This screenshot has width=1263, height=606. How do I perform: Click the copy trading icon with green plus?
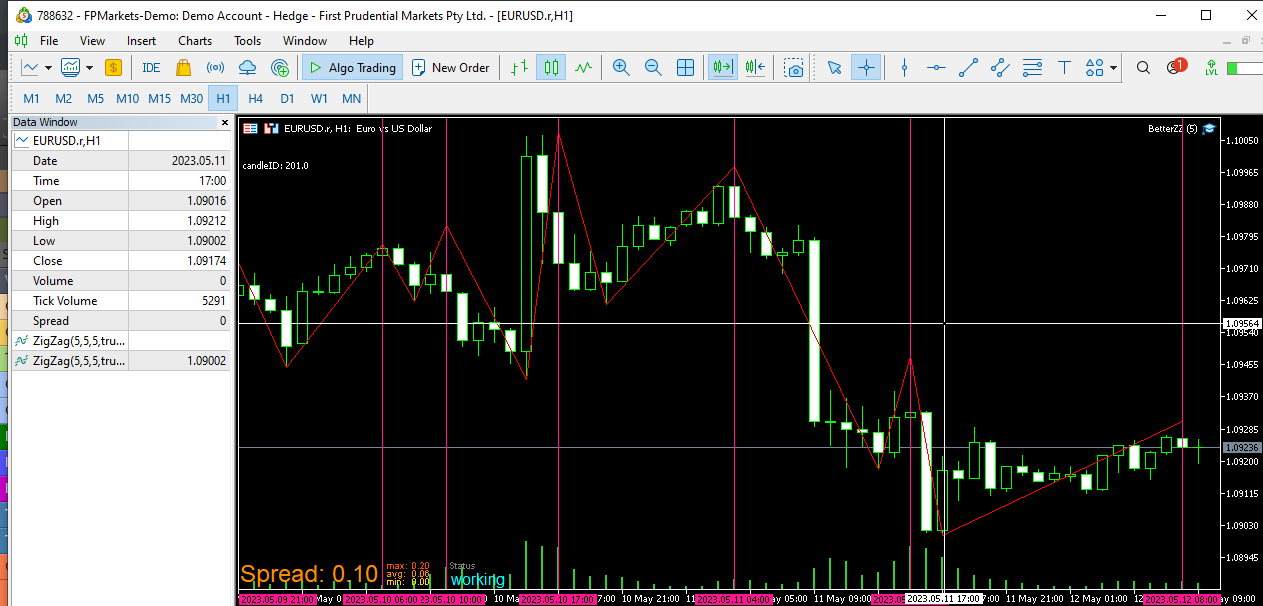[281, 68]
